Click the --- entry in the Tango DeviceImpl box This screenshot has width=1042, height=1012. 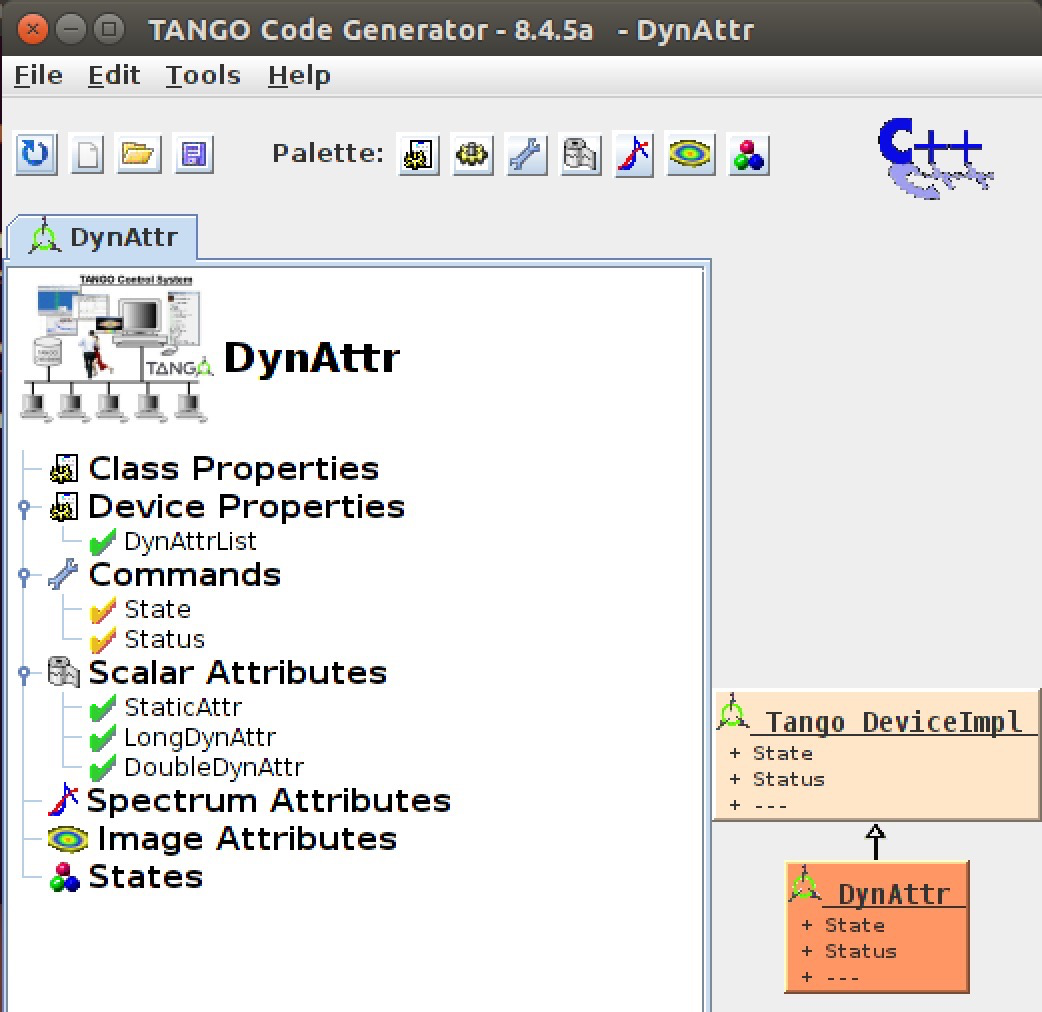click(x=771, y=805)
